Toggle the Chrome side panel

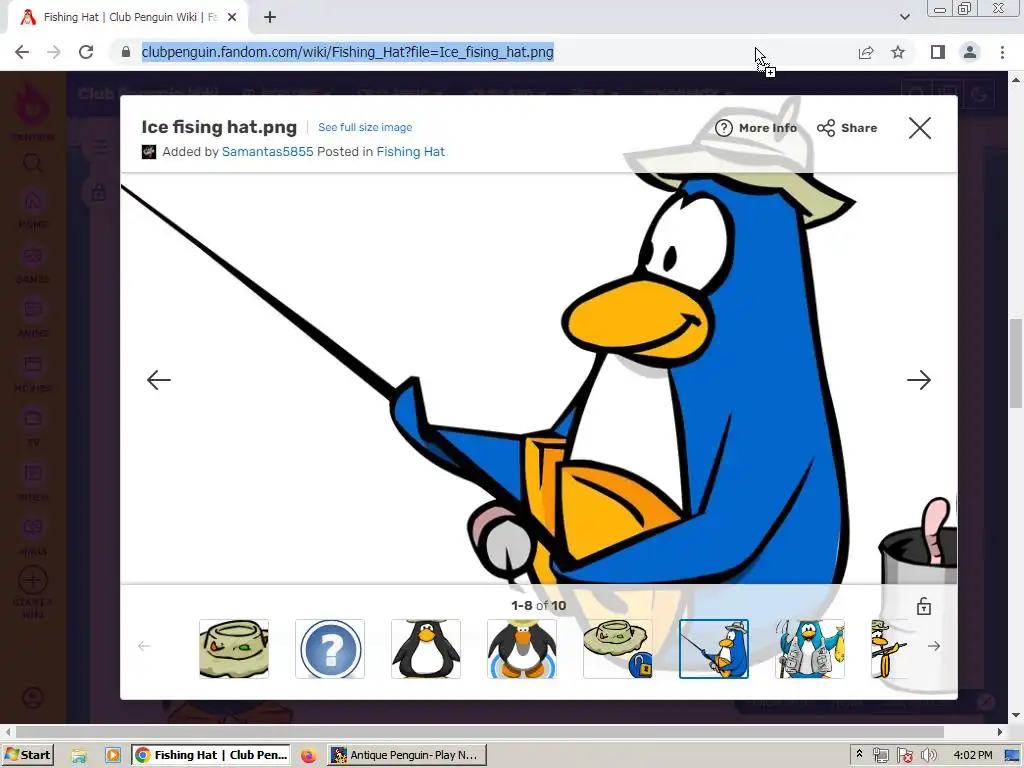938,52
